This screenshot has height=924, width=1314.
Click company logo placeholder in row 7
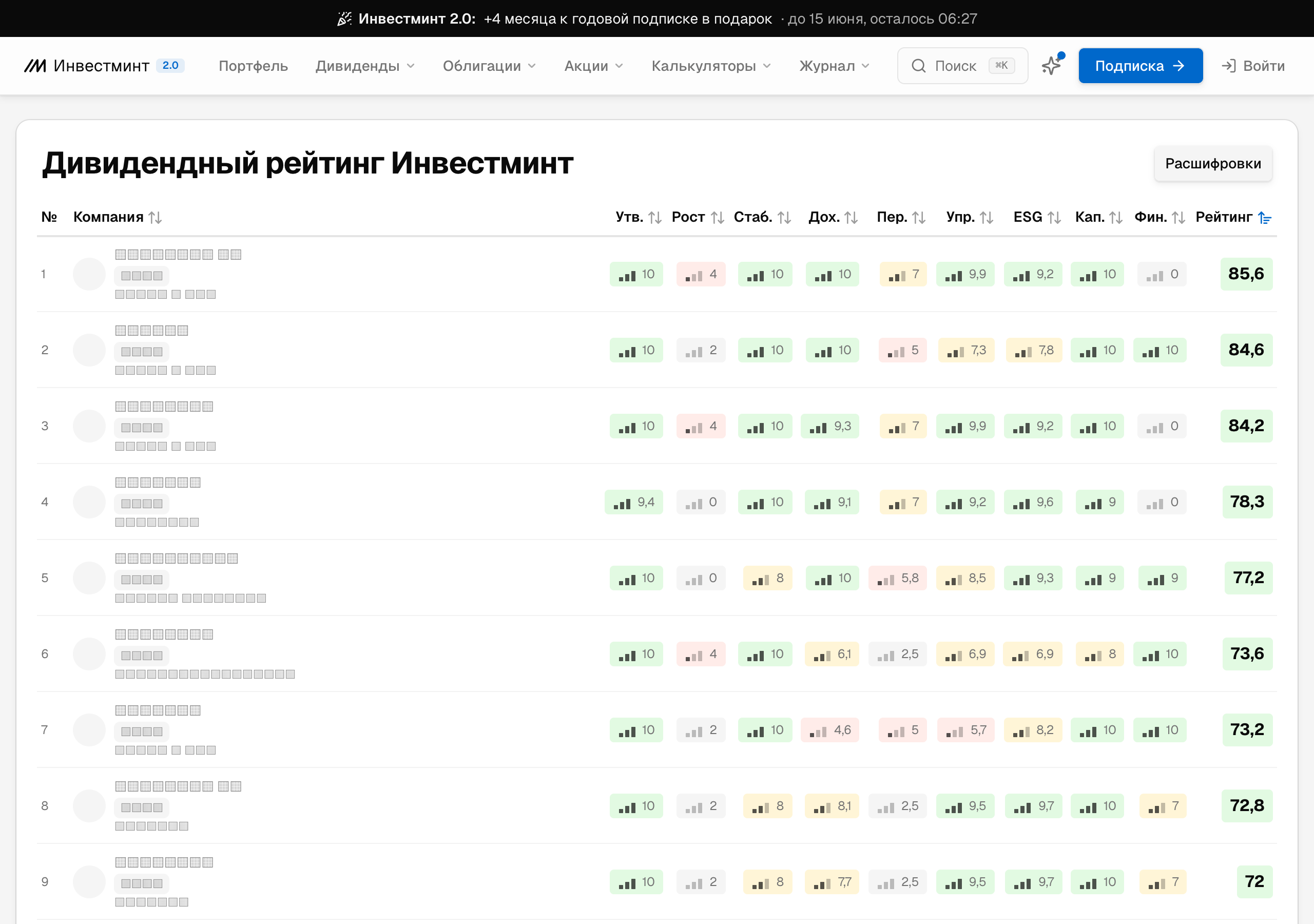tap(89, 730)
